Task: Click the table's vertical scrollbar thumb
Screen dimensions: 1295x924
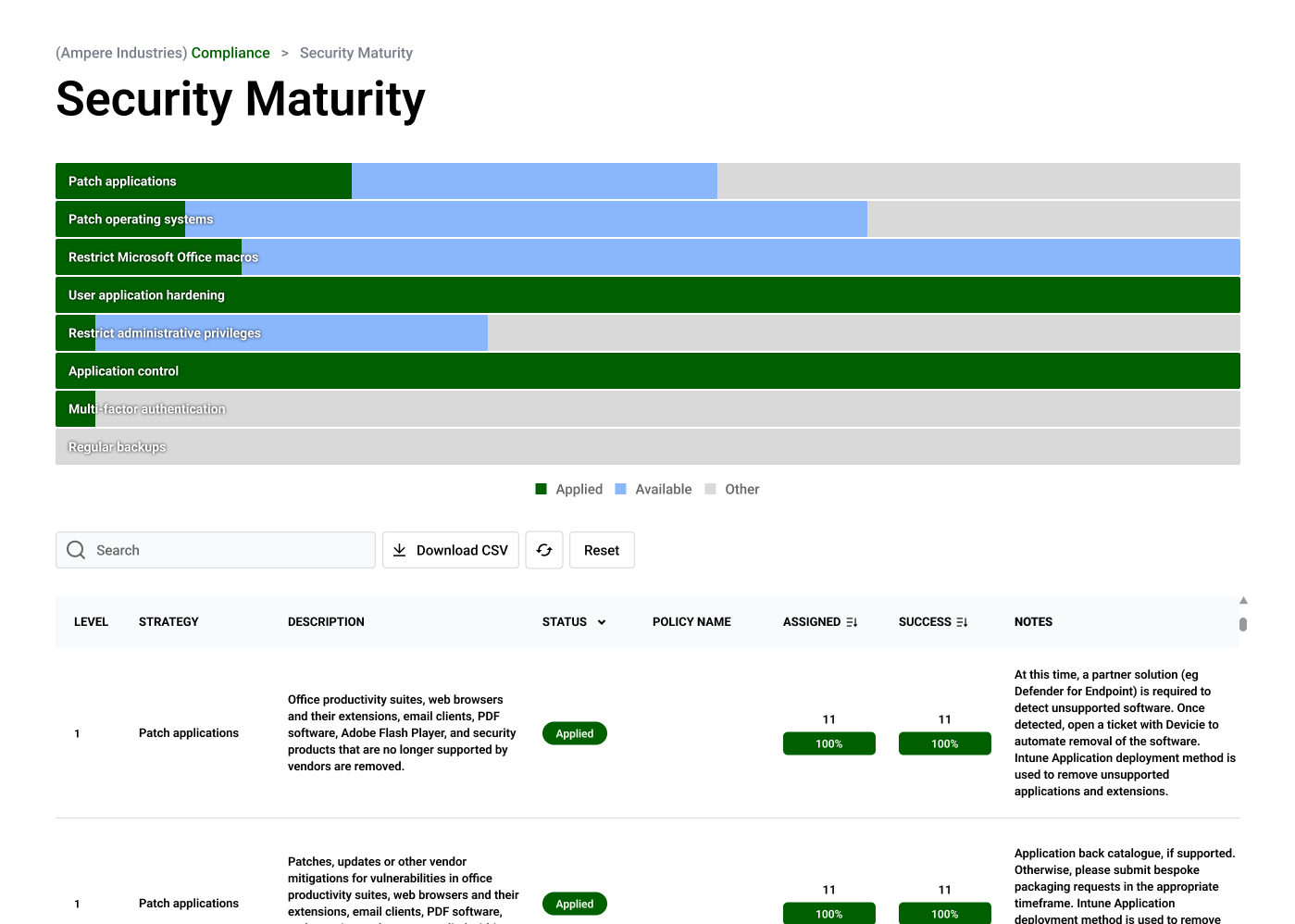Action: coord(1243,625)
